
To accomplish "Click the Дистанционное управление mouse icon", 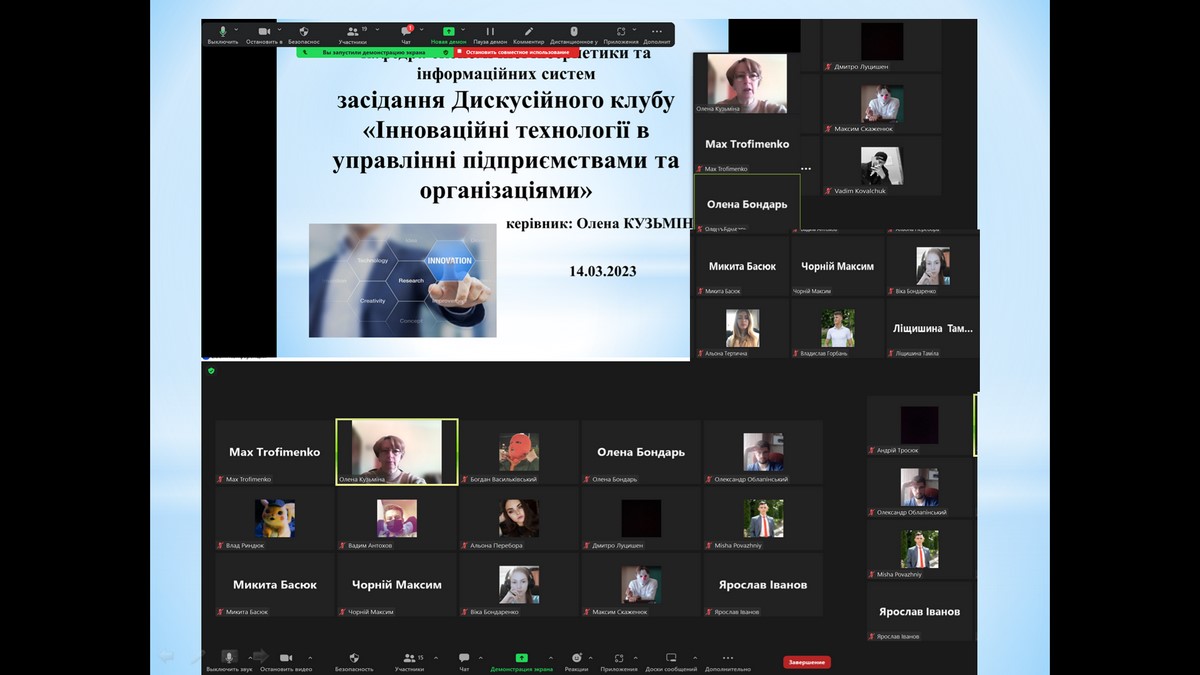I will point(574,33).
